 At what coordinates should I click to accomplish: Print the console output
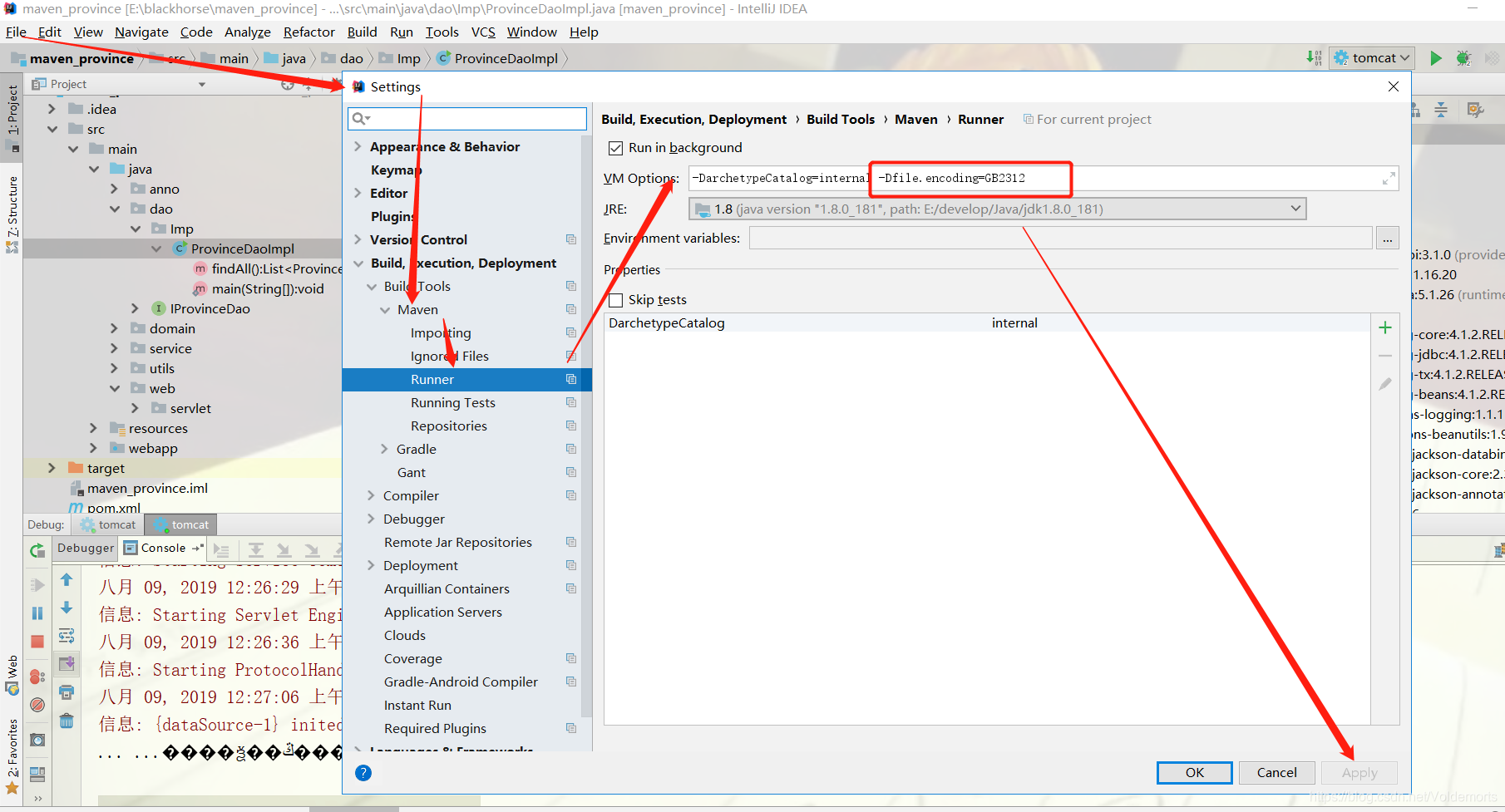(x=67, y=692)
